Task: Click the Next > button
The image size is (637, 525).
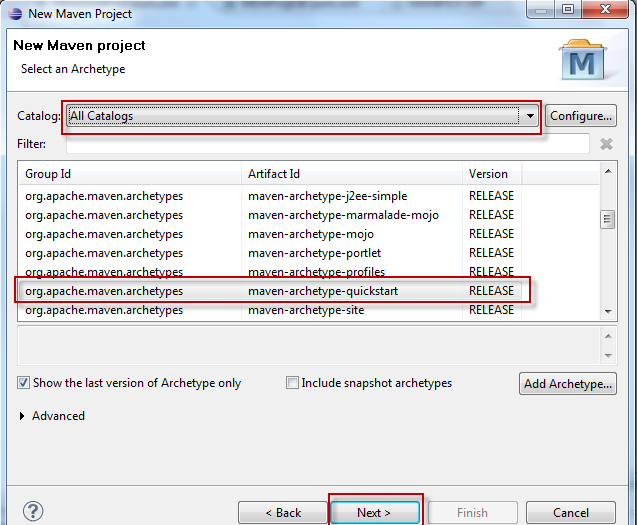Action: coord(375,513)
